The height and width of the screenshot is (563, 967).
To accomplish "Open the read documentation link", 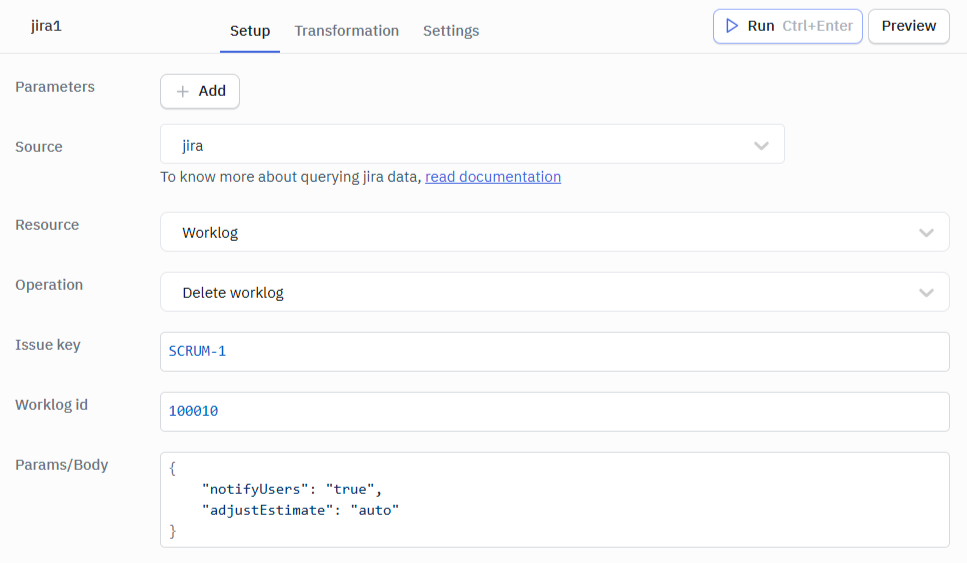I will coord(493,177).
